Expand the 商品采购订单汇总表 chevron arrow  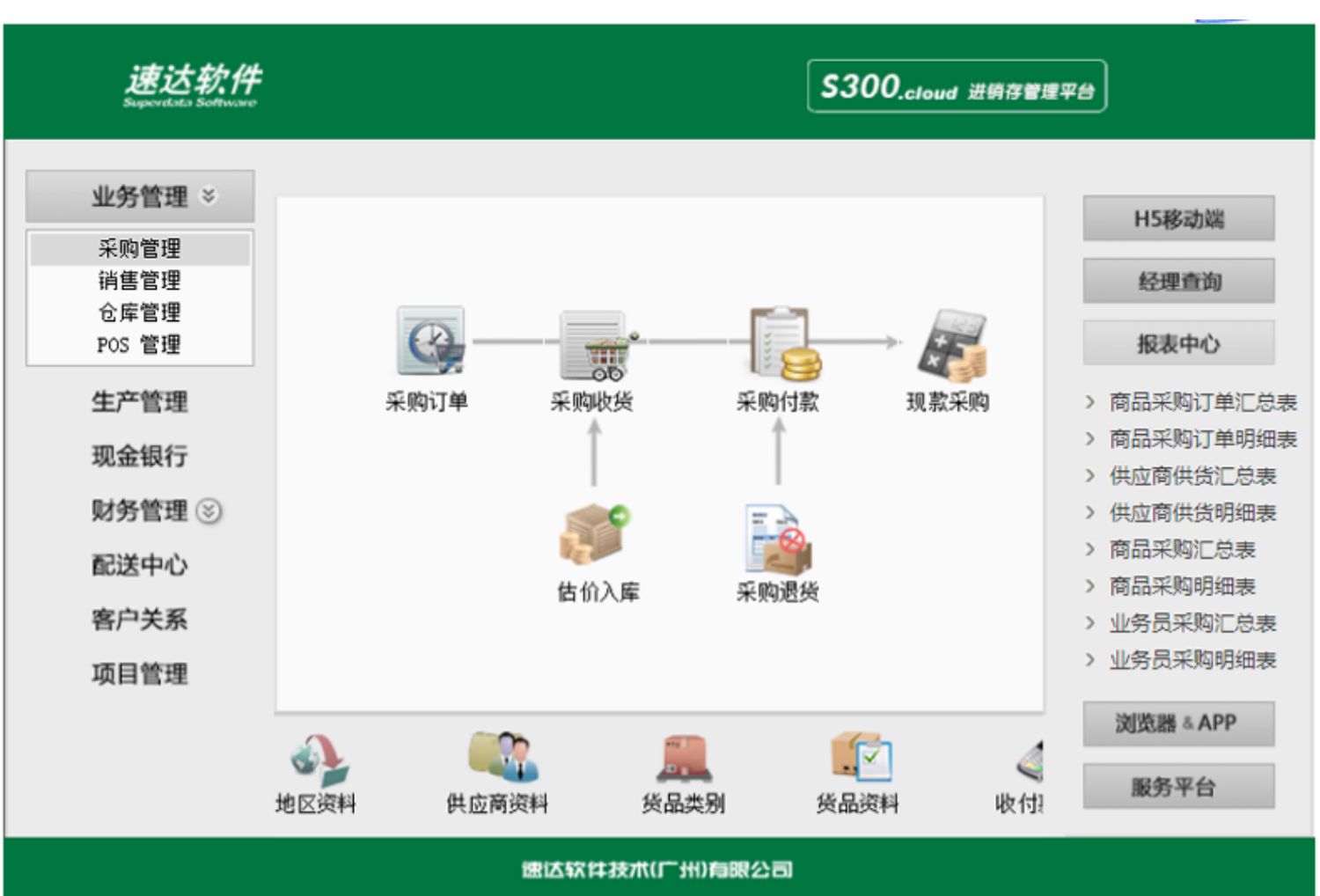pyautogui.click(x=1090, y=402)
